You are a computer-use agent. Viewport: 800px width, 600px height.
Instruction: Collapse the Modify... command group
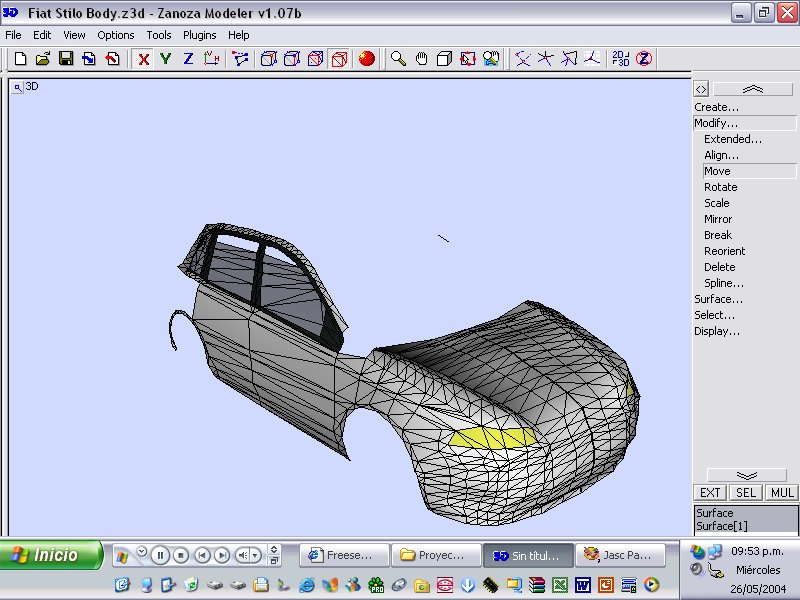click(x=745, y=123)
